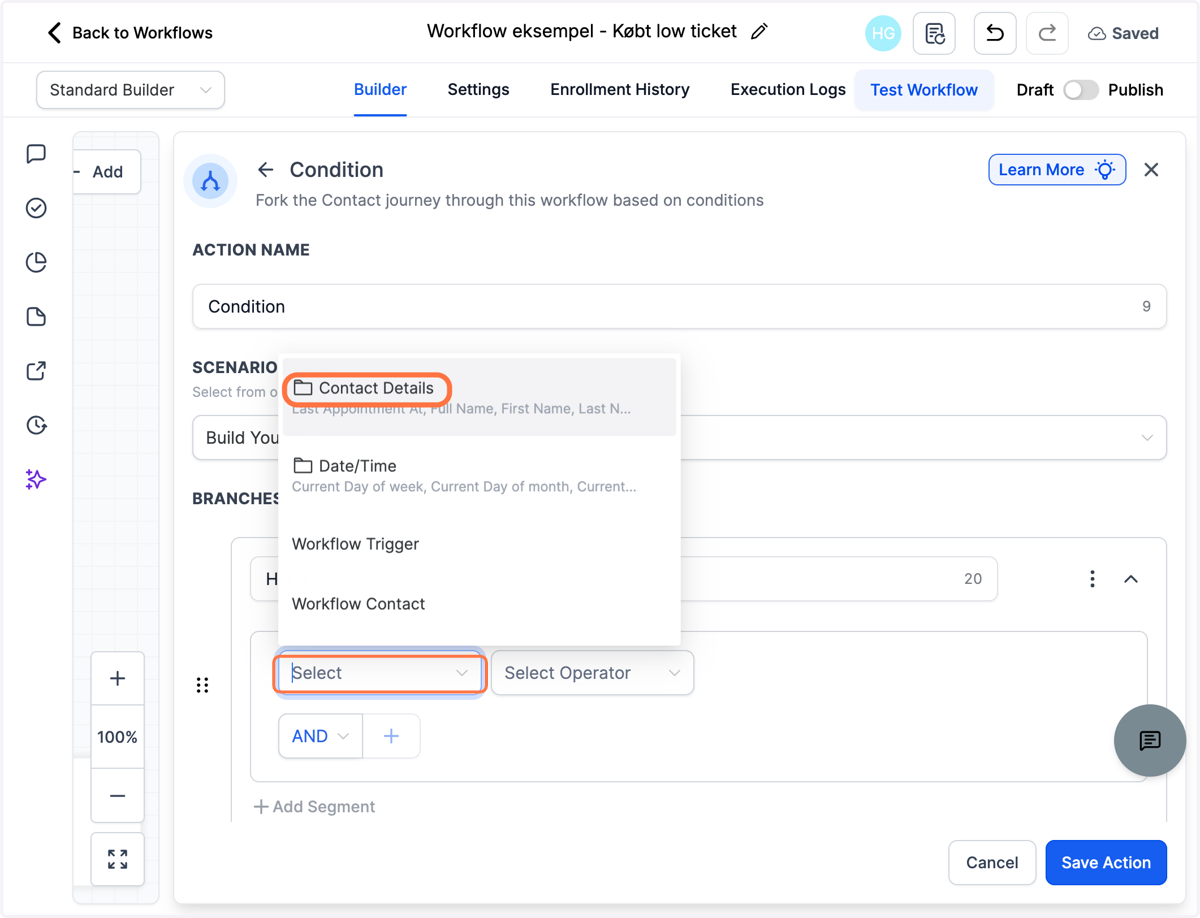Switch to the Settings tab
The width and height of the screenshot is (1200, 918).
point(478,90)
